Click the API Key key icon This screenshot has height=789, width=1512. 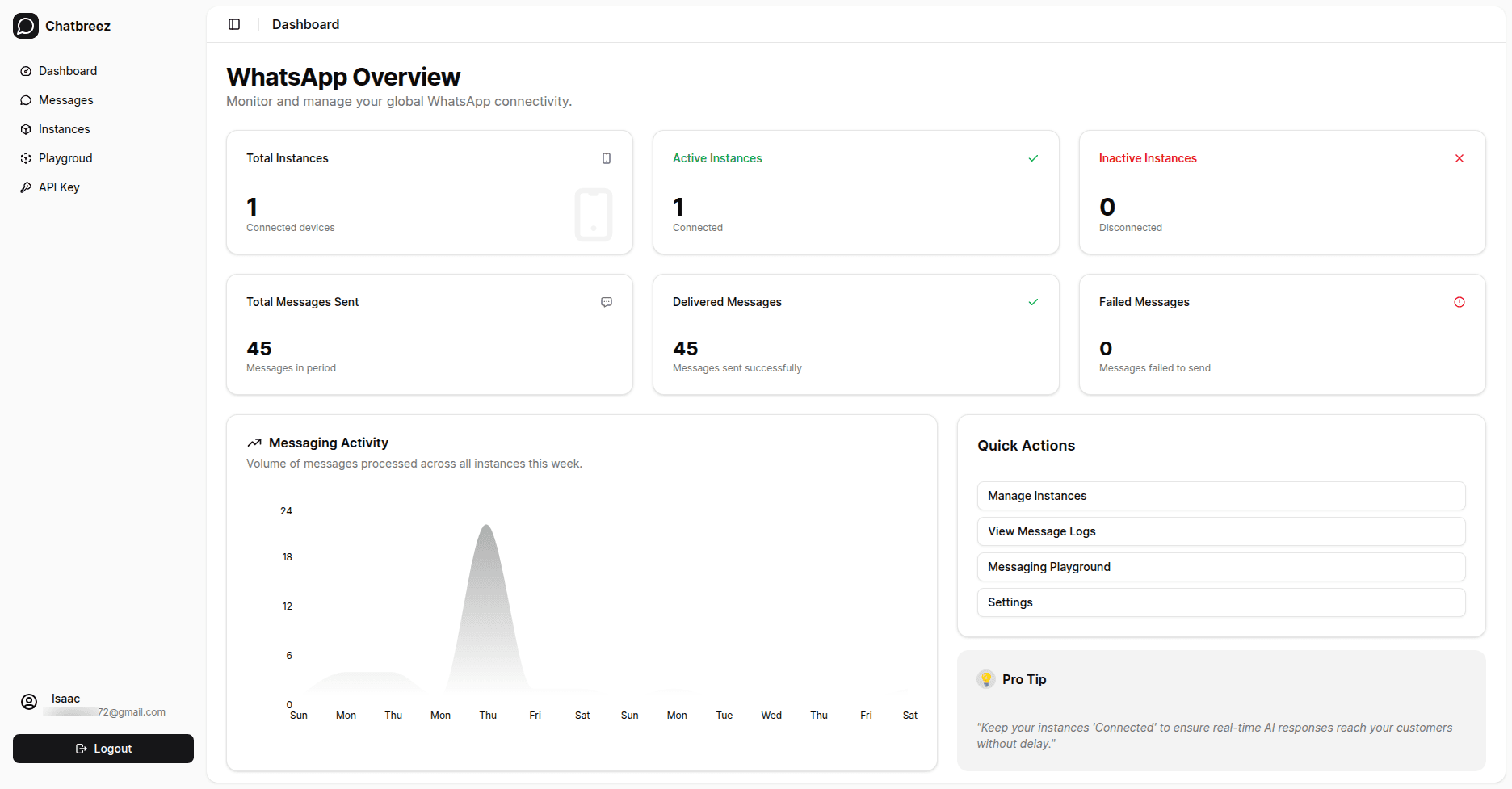26,187
